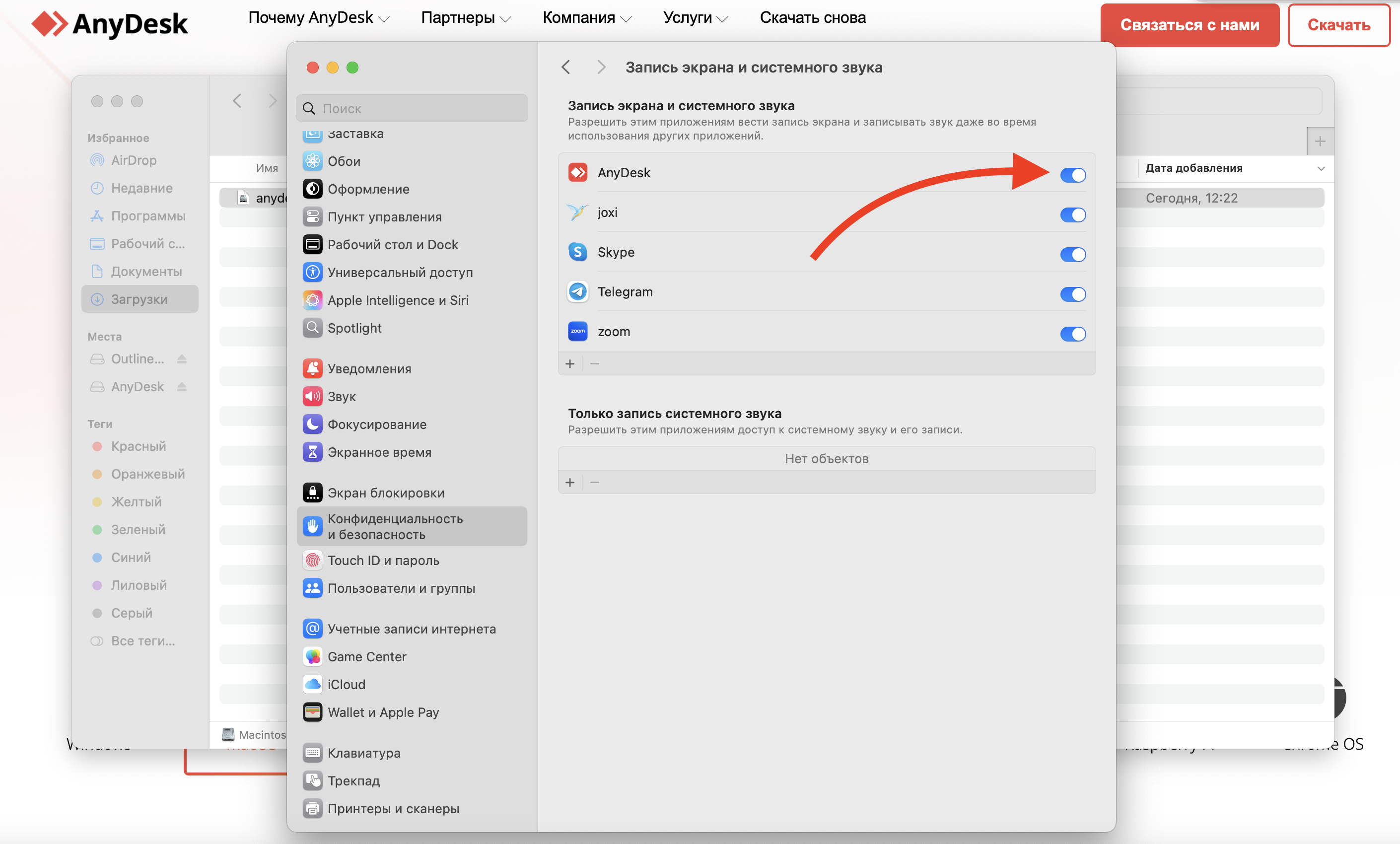The image size is (1400, 844).
Task: Click the Telegram app icon
Action: coord(578,291)
